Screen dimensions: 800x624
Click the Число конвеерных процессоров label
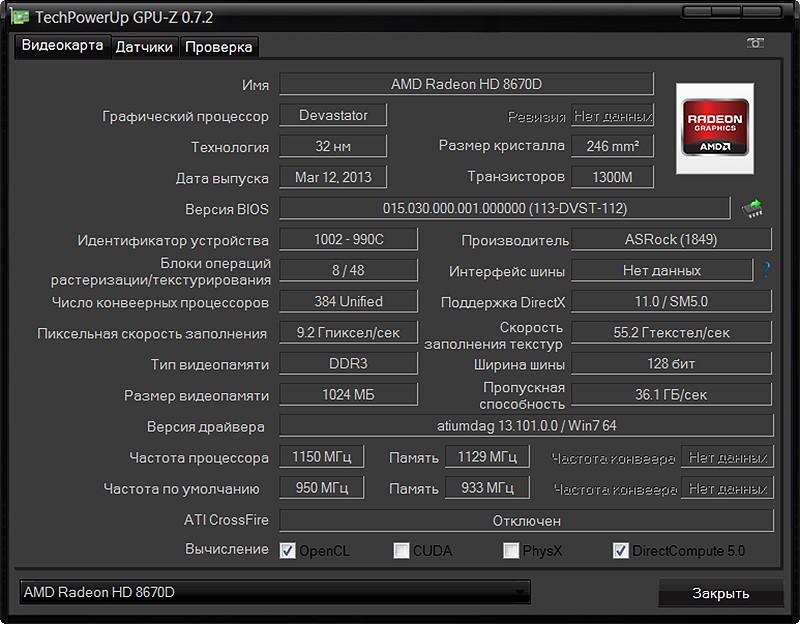click(x=160, y=303)
